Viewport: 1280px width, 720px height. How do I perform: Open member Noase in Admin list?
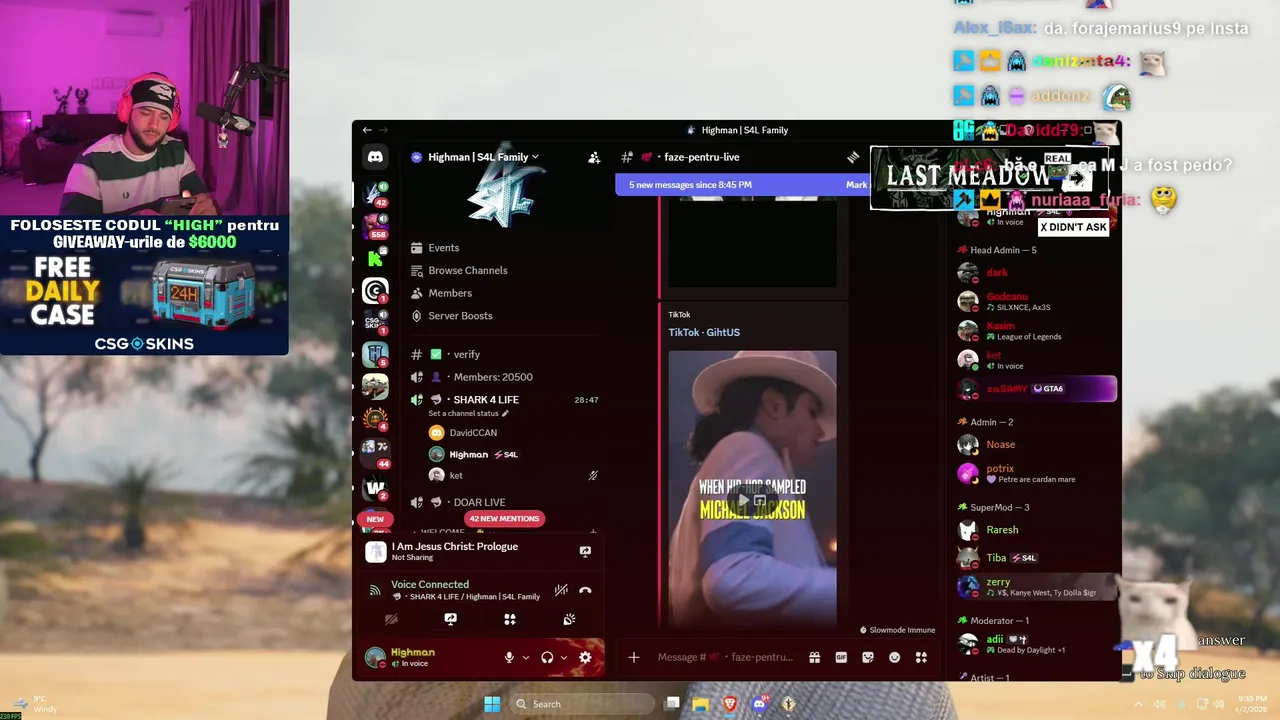(1035, 444)
